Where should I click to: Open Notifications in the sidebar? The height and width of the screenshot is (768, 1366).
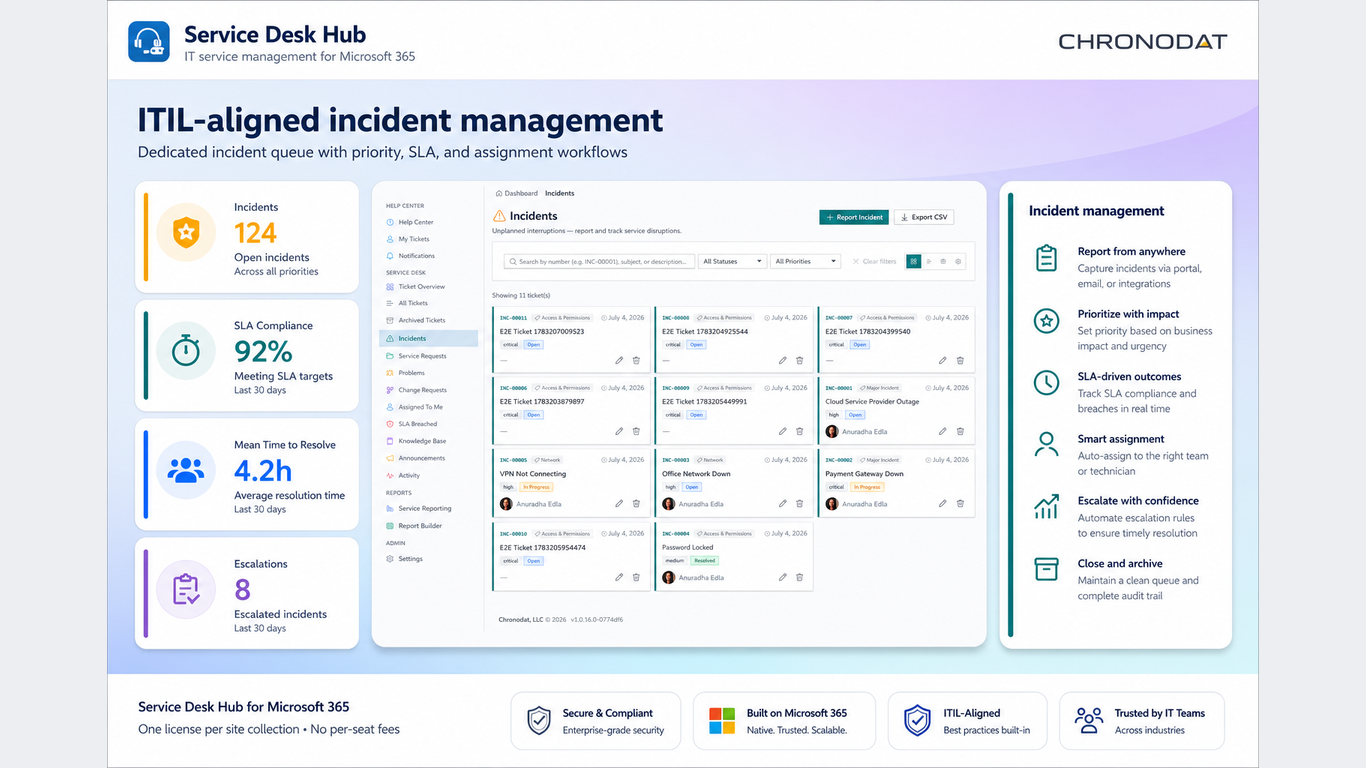[411, 256]
